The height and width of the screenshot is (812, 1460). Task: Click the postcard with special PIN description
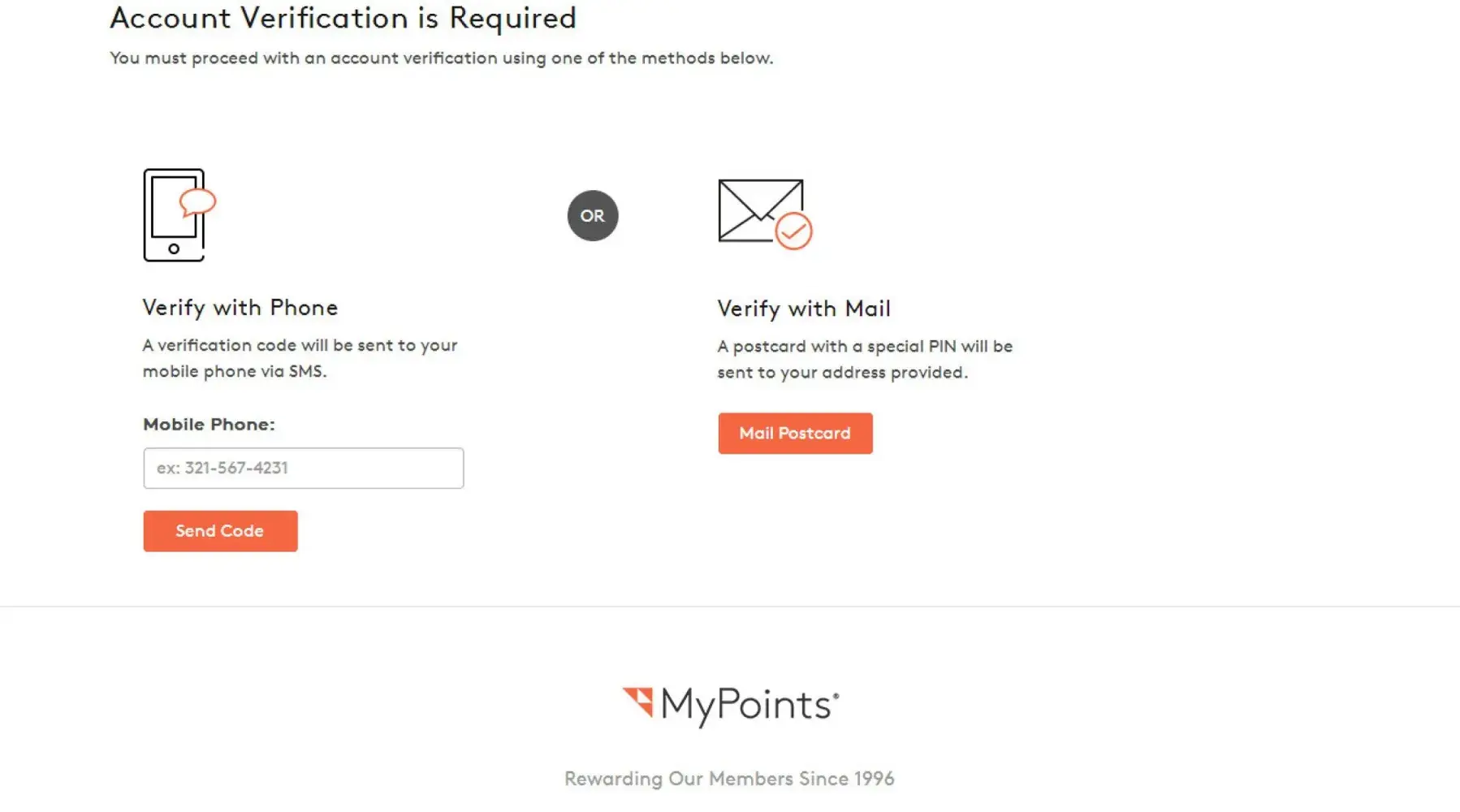tap(865, 360)
